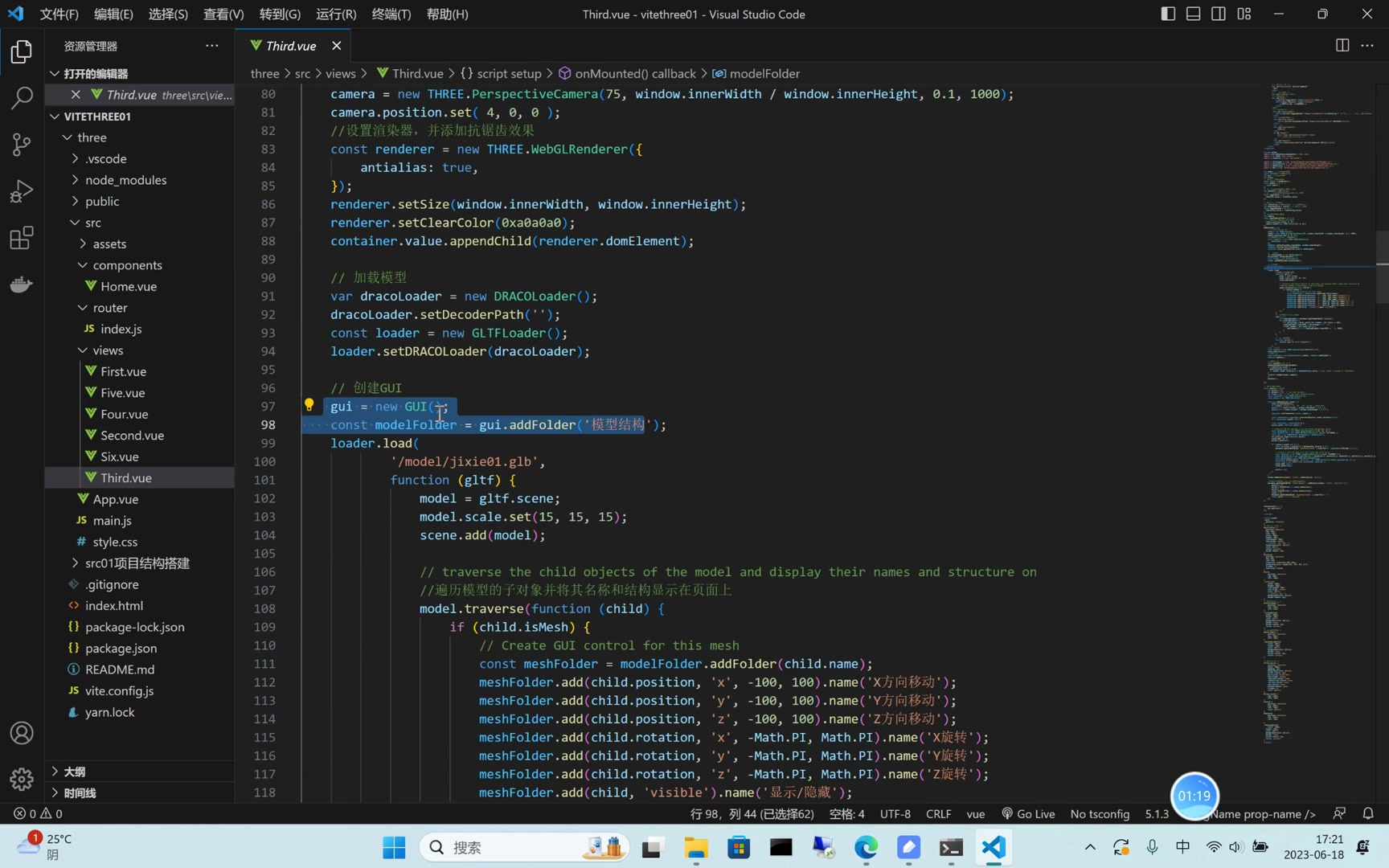The image size is (1389, 868).
Task: Click the Windows taskbar search box
Action: [522, 846]
